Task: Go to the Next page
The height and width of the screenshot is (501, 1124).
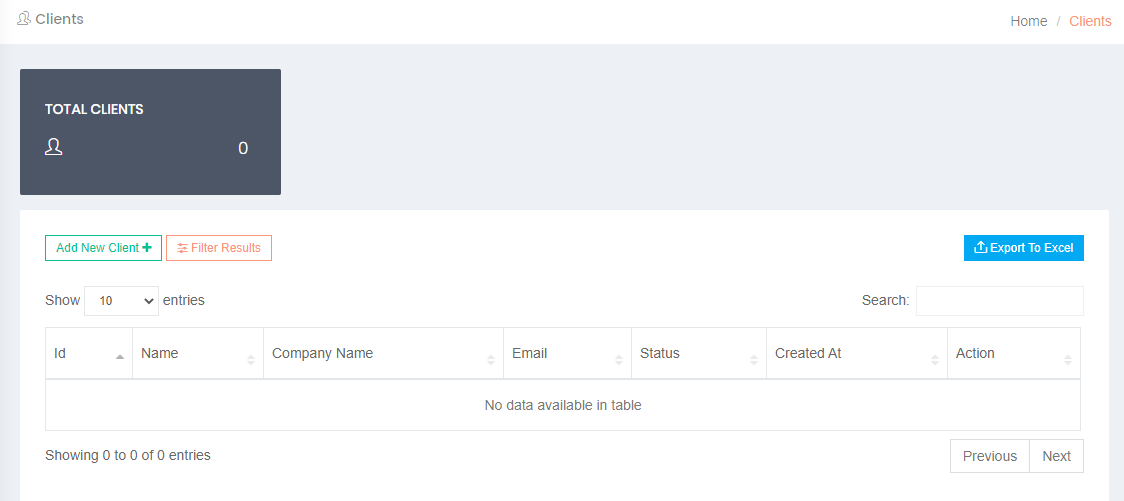Action: coord(1057,456)
